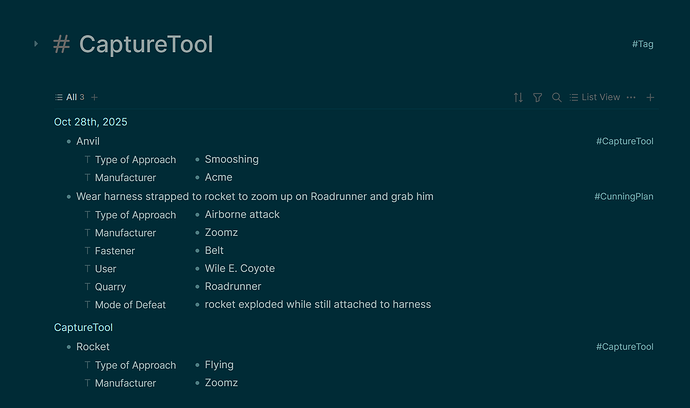Click the Mode of Defeat field label
The image size is (690, 408).
point(130,305)
